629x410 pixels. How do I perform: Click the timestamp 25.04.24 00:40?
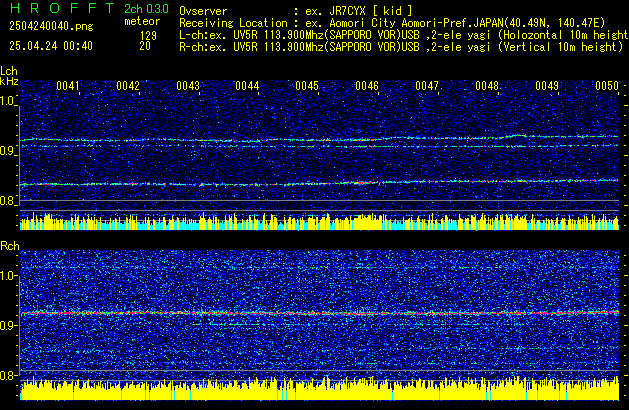tap(51, 46)
